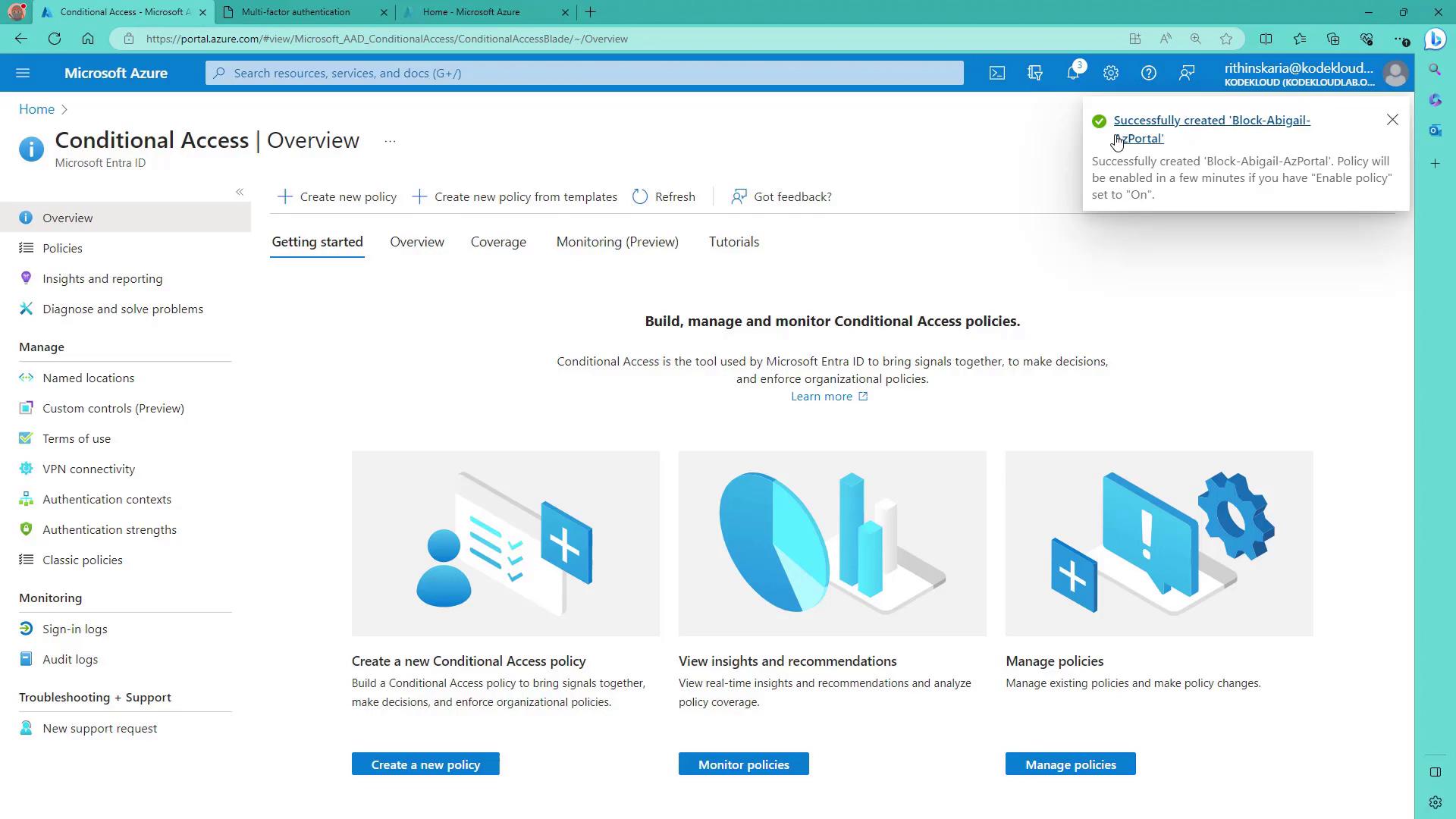The width and height of the screenshot is (1456, 819).
Task: Open the ellipsis more options menu
Action: [390, 141]
